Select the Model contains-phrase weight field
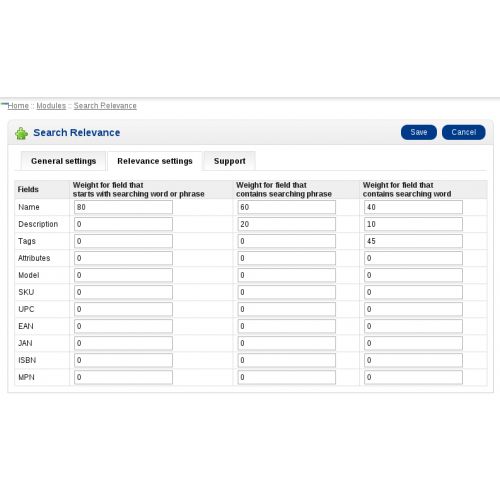 (287, 275)
